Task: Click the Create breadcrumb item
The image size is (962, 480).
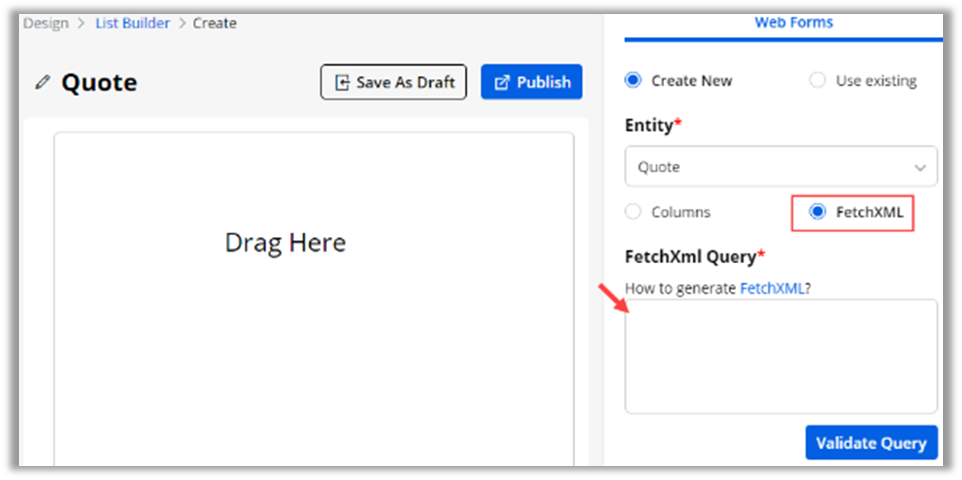Action: point(214,22)
